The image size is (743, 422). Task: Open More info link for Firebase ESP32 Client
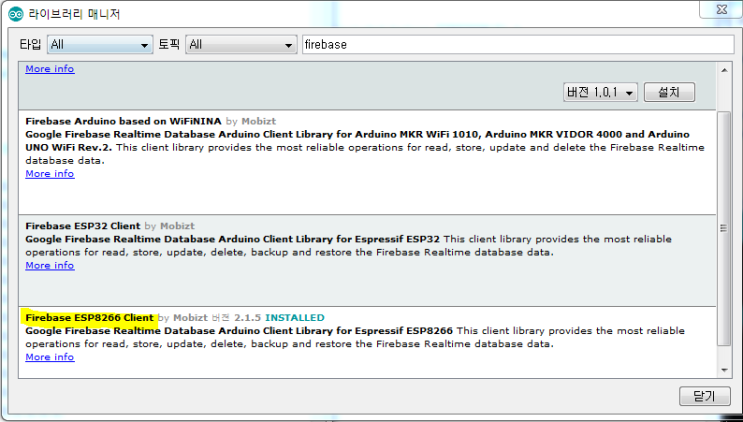50,265
